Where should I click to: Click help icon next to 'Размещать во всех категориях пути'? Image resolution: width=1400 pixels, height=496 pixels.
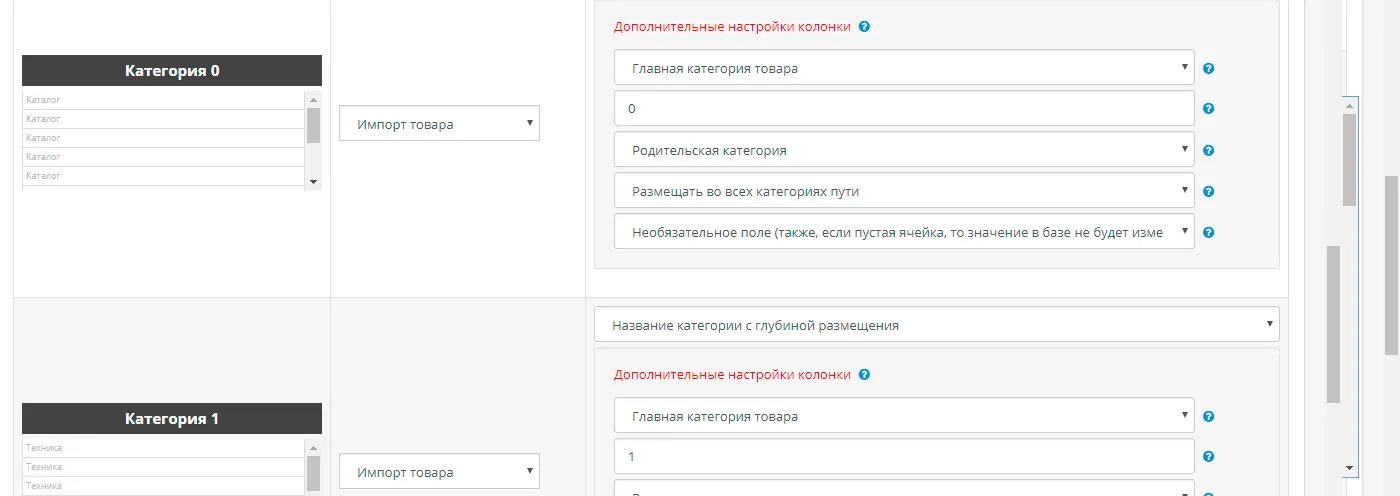1208,192
